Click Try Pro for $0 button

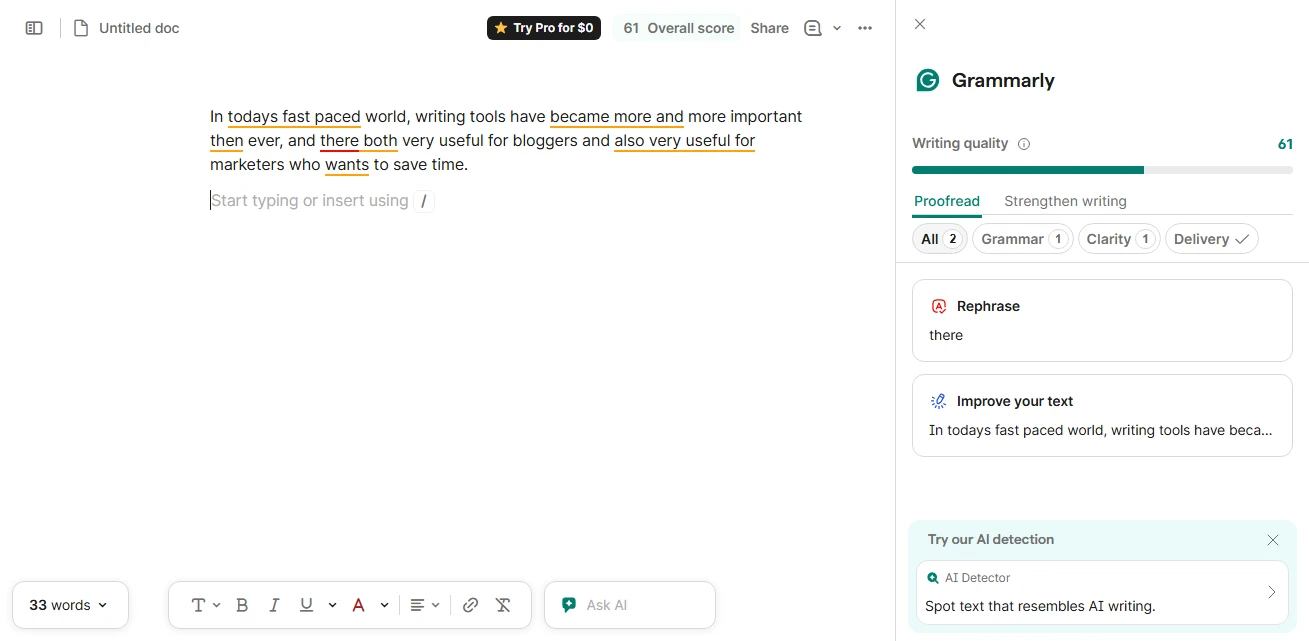pyautogui.click(x=544, y=28)
